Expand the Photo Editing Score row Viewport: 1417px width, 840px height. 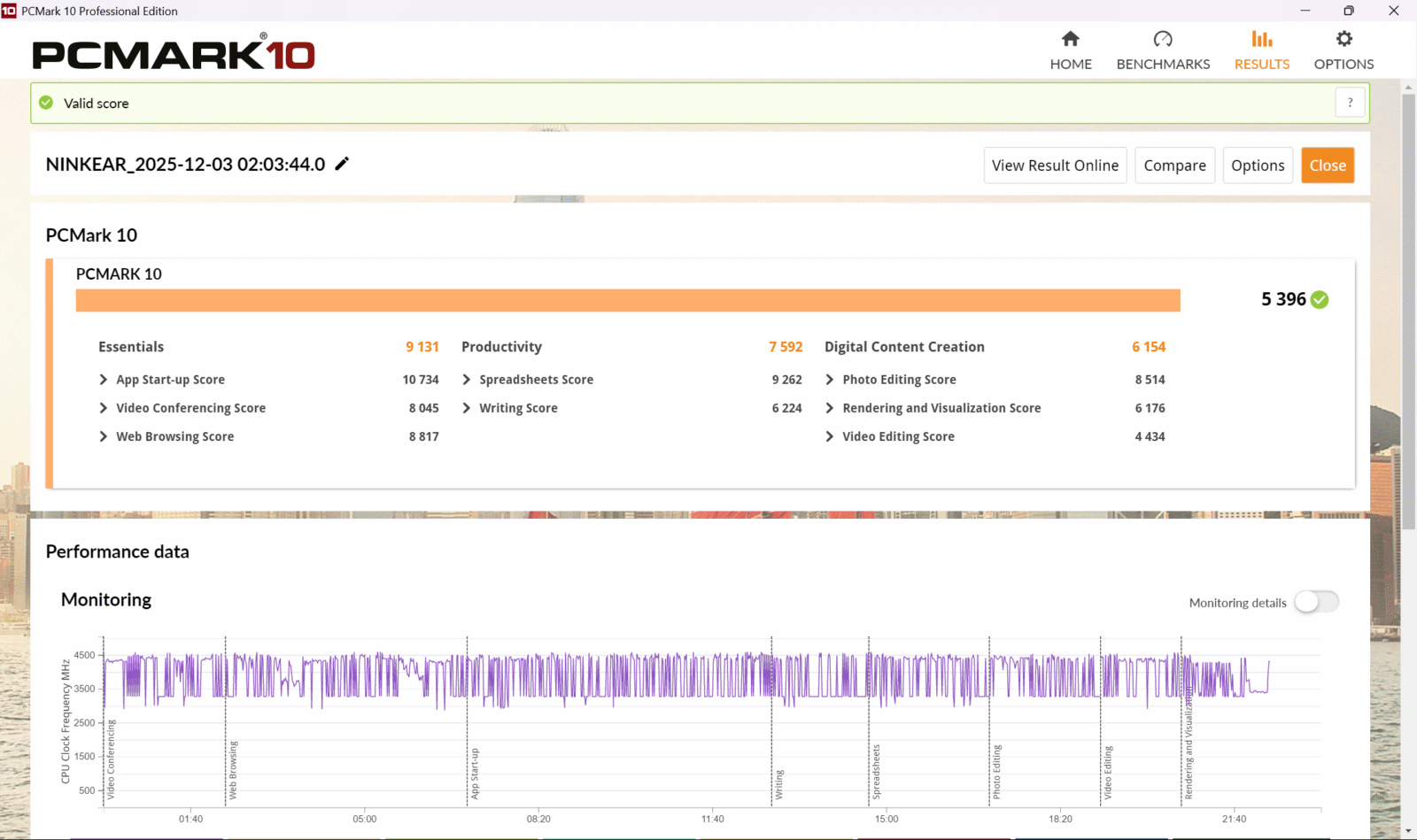(830, 380)
